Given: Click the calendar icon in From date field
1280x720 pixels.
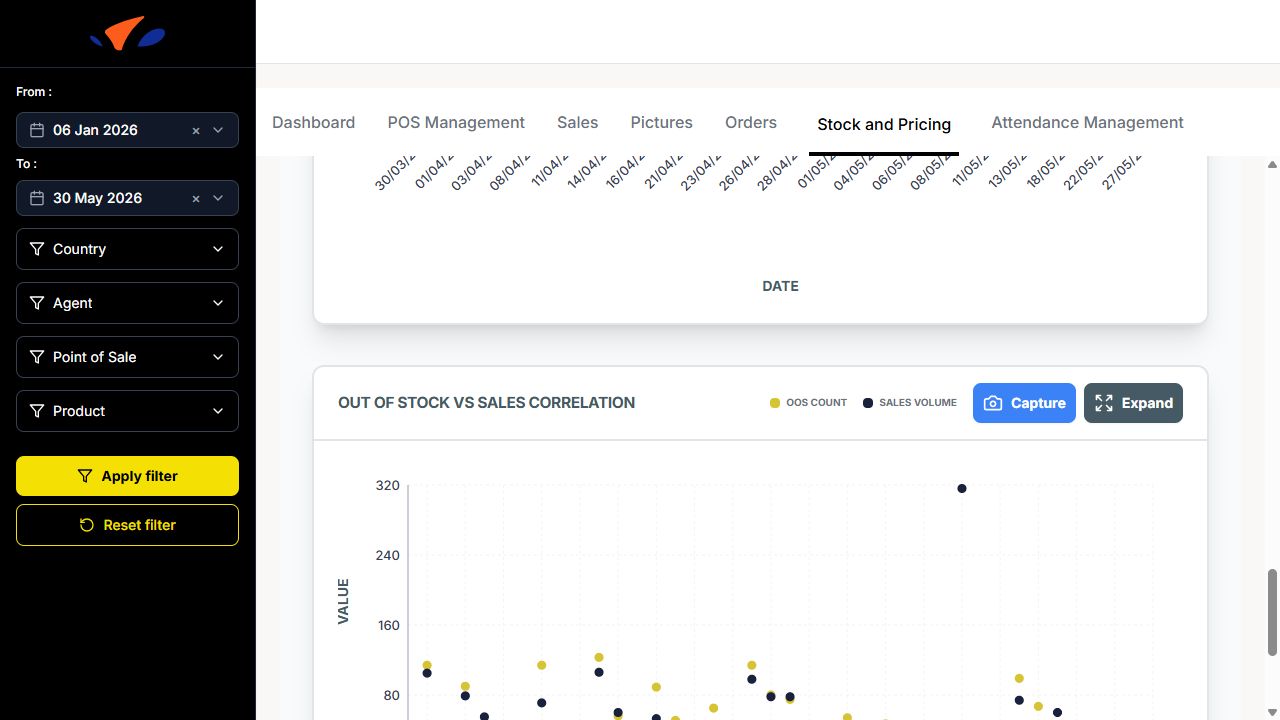Looking at the screenshot, I should click(x=37, y=130).
